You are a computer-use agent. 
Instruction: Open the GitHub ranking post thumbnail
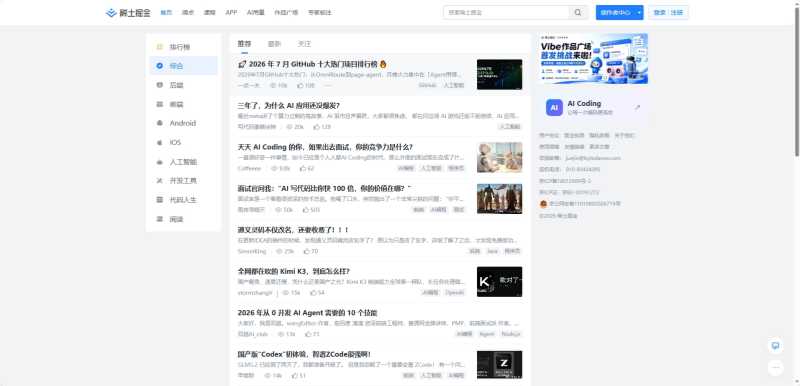tap(499, 74)
